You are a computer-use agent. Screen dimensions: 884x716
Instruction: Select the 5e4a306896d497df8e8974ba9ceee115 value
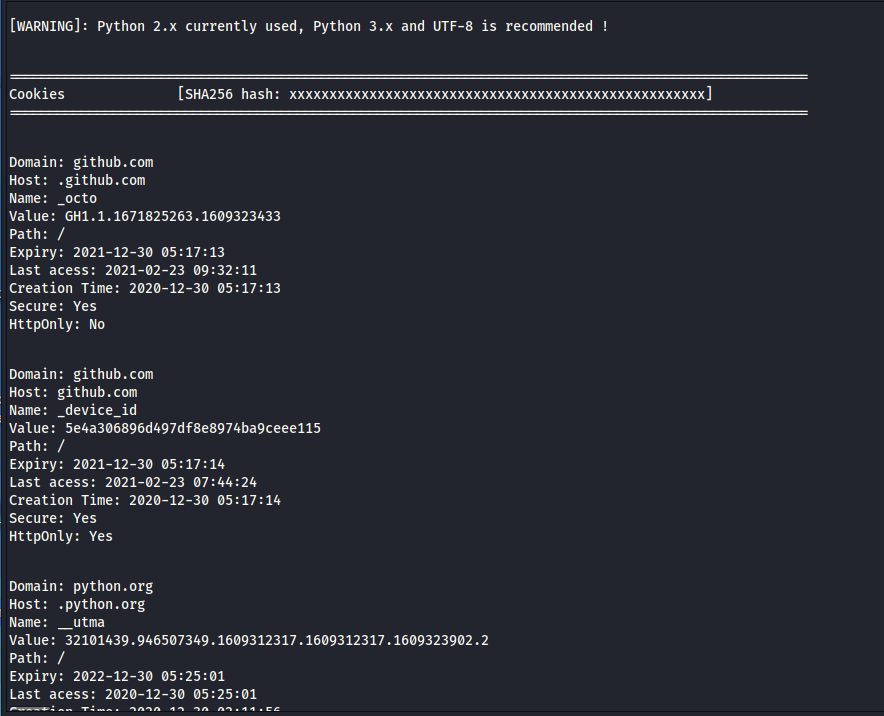[x=193, y=428]
